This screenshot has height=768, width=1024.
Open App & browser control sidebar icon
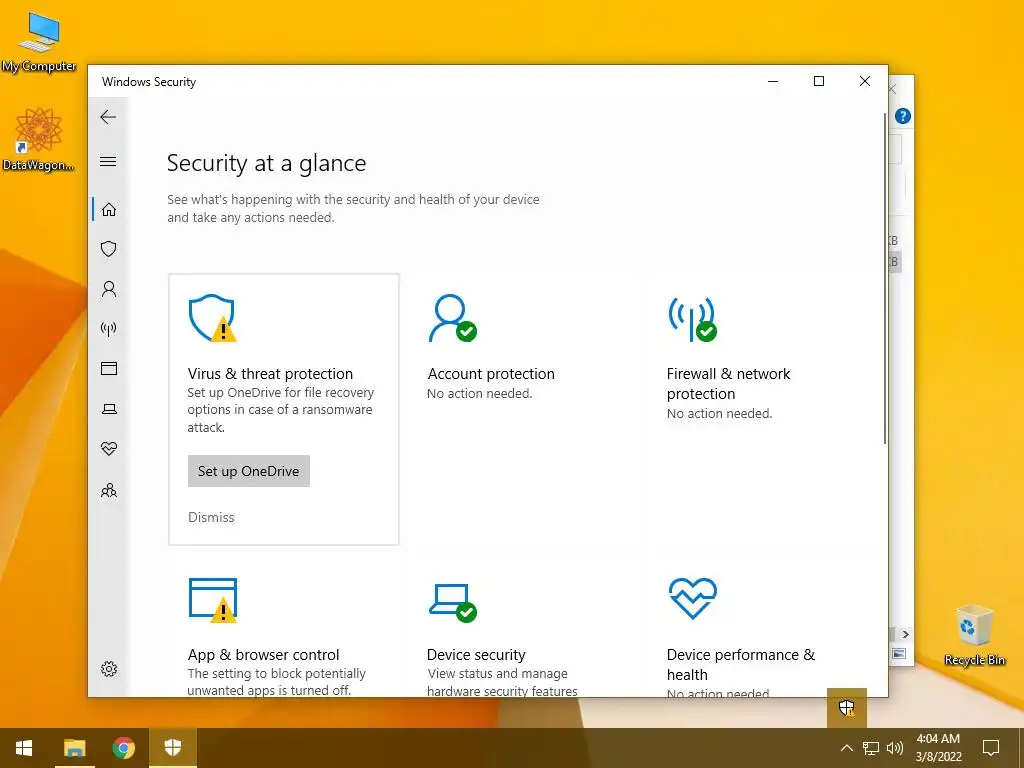coord(109,368)
